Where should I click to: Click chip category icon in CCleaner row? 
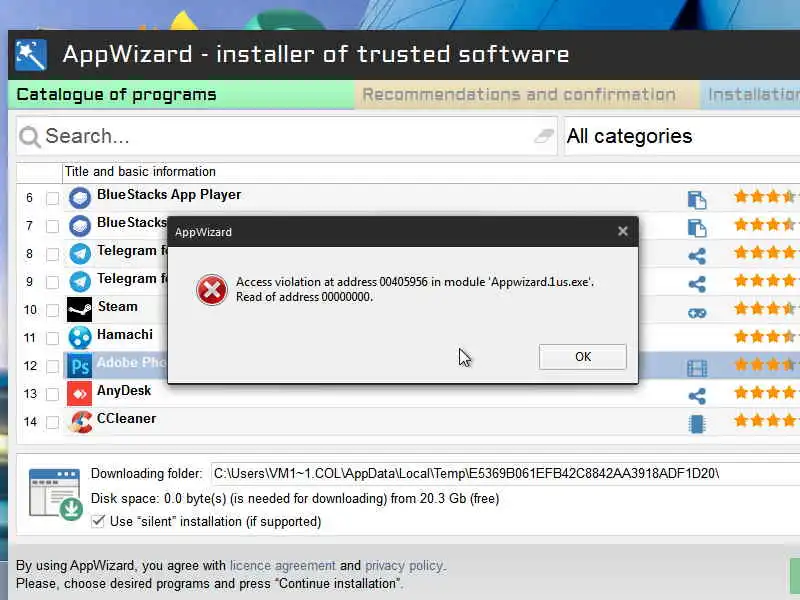697,424
